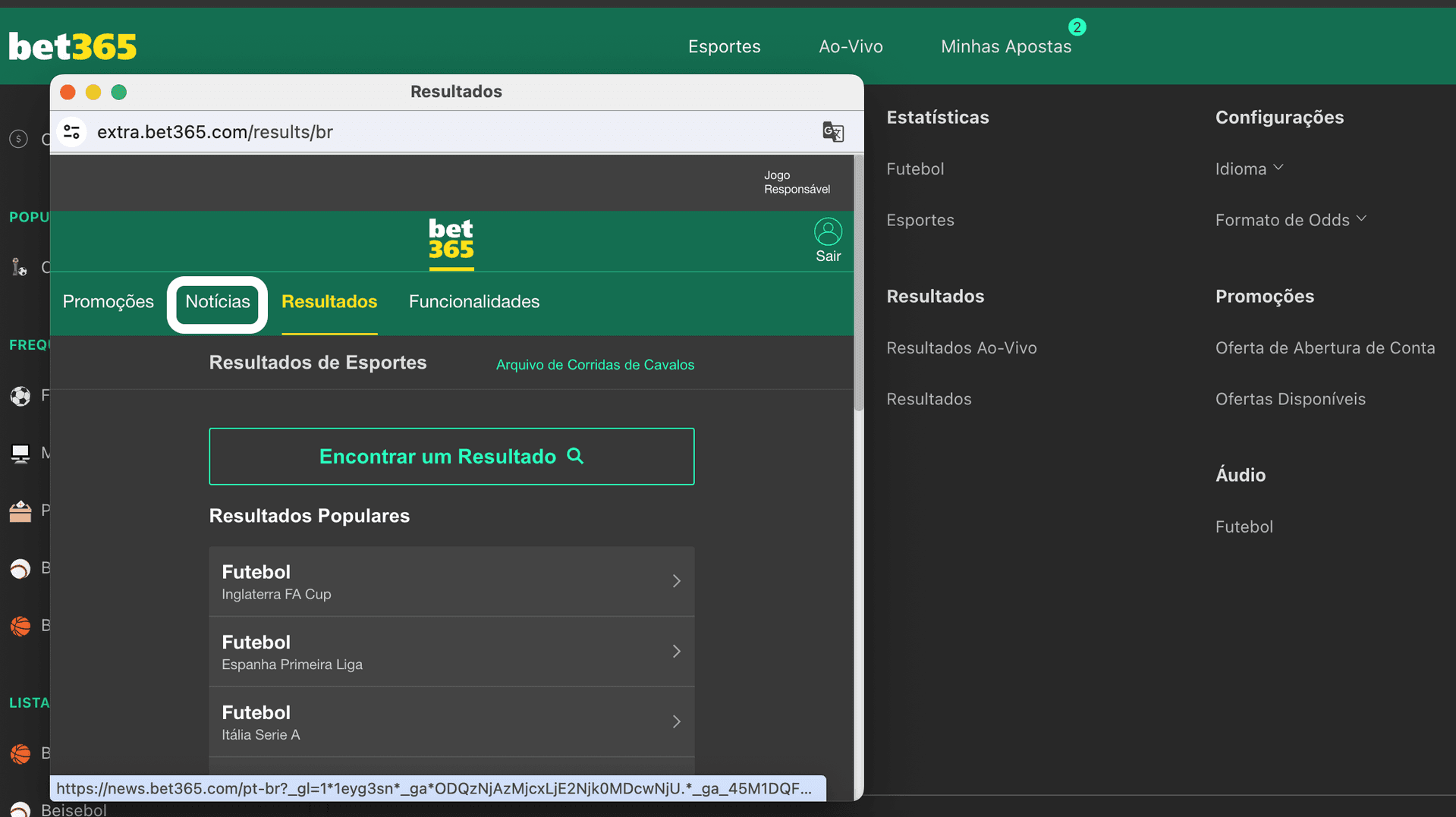This screenshot has height=817, width=1456.
Task: Click the coin icon at top of sidebar
Action: tap(19, 139)
